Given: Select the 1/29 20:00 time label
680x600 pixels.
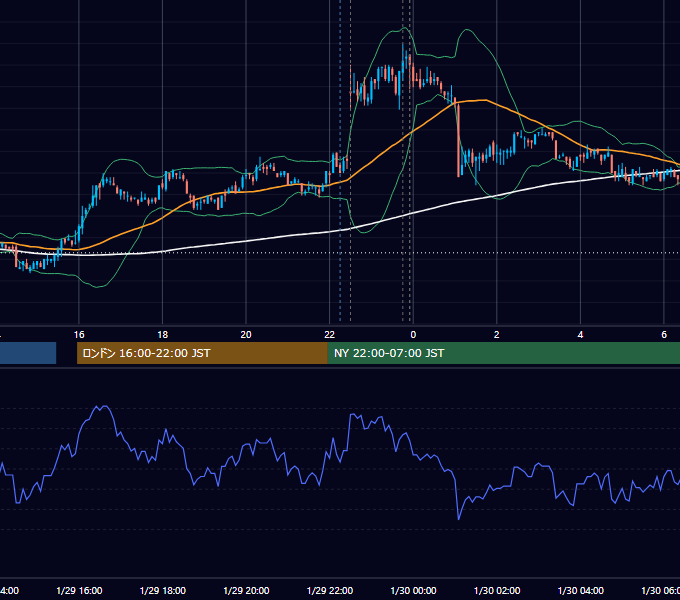Looking at the screenshot, I should 246,591.
